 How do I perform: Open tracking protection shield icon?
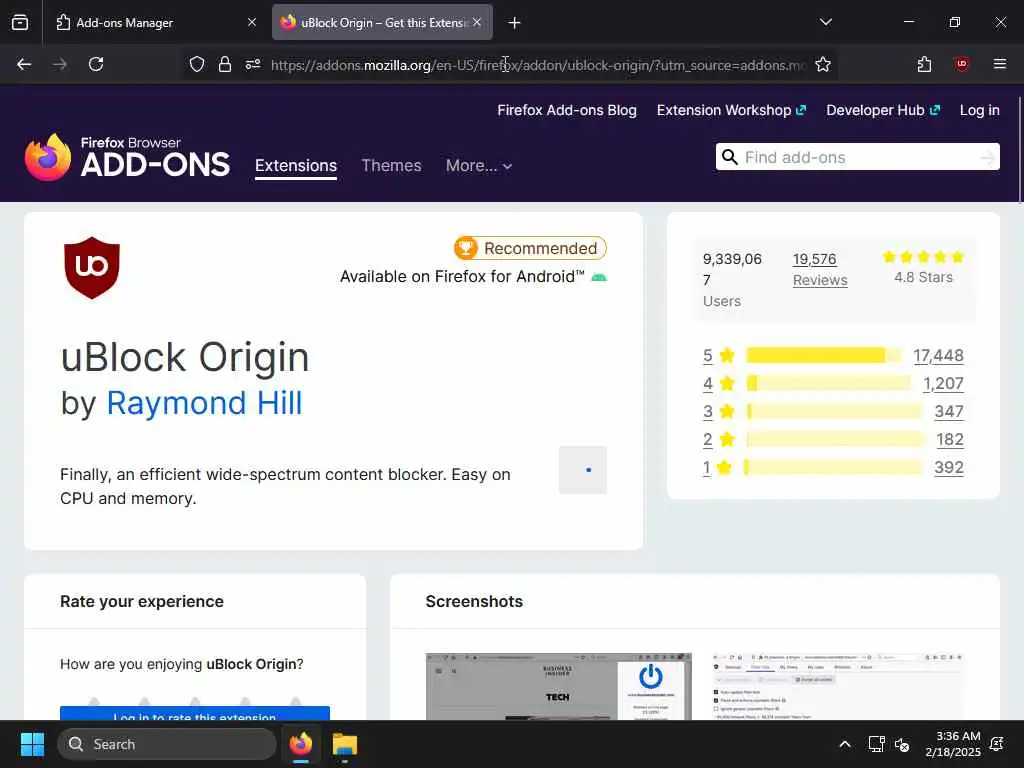(x=197, y=65)
